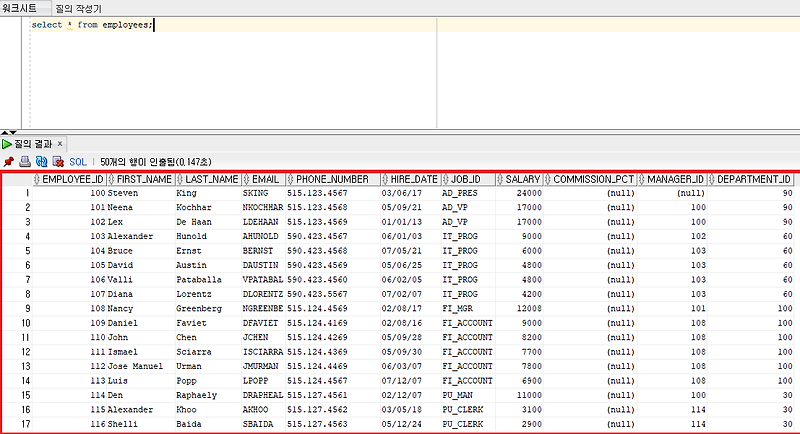
Task: Click the green run icon on 질의 결과 tab
Action: (x=7, y=144)
